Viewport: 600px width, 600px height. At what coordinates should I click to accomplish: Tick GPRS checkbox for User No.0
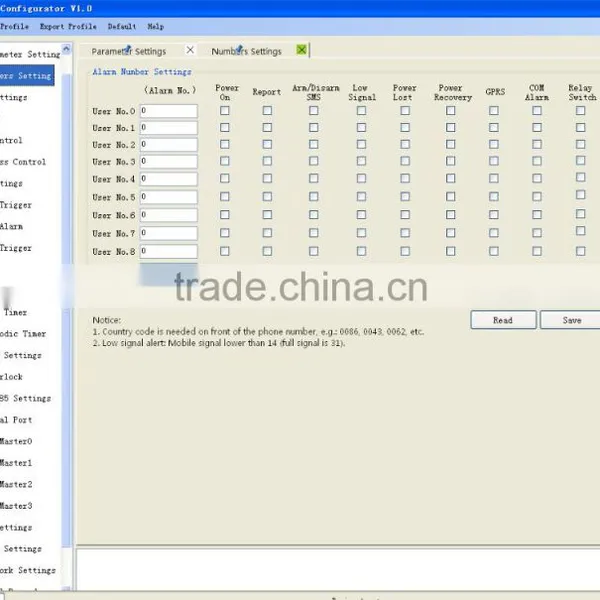click(494, 111)
